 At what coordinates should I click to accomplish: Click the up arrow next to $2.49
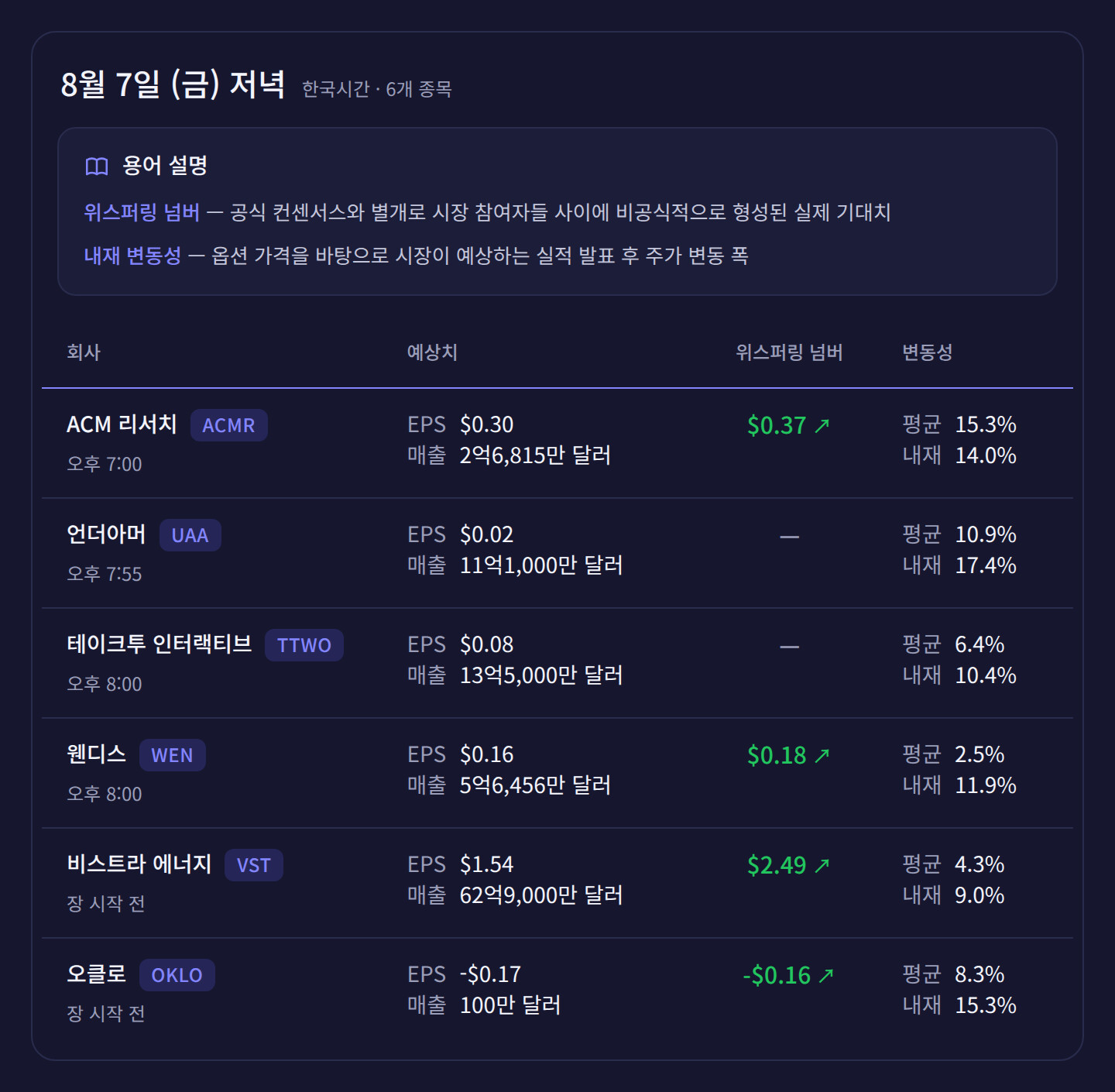(822, 865)
